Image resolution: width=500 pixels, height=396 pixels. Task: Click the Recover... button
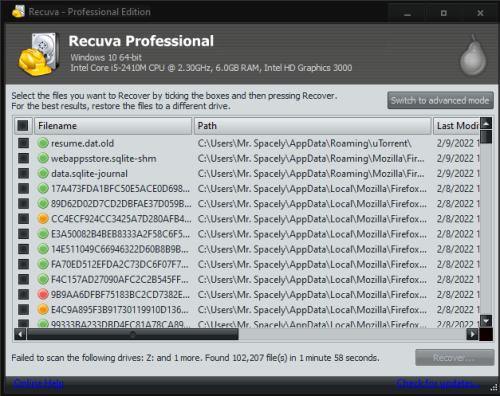tap(454, 358)
